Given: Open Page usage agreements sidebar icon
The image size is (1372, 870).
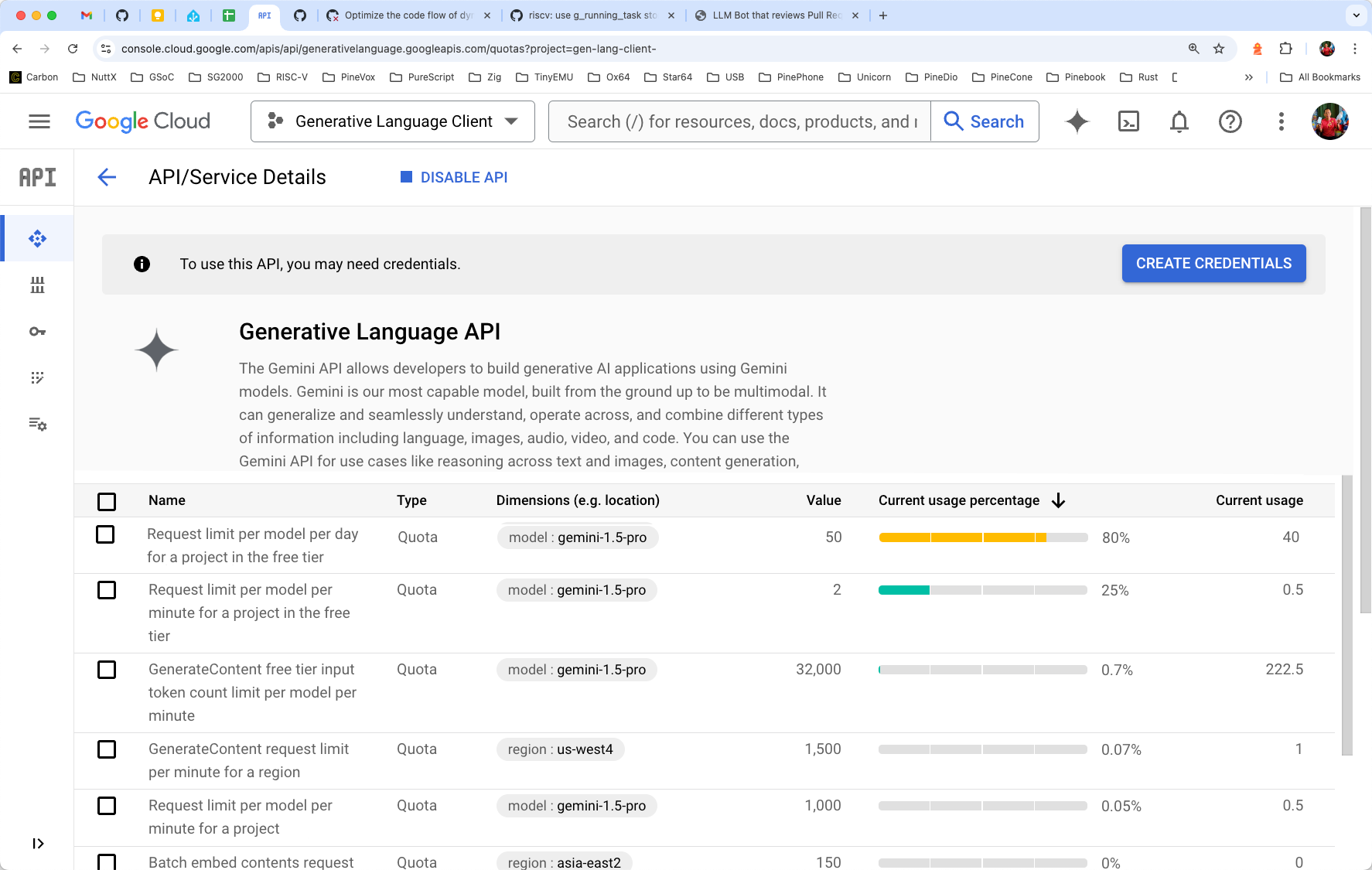Looking at the screenshot, I should (37, 425).
